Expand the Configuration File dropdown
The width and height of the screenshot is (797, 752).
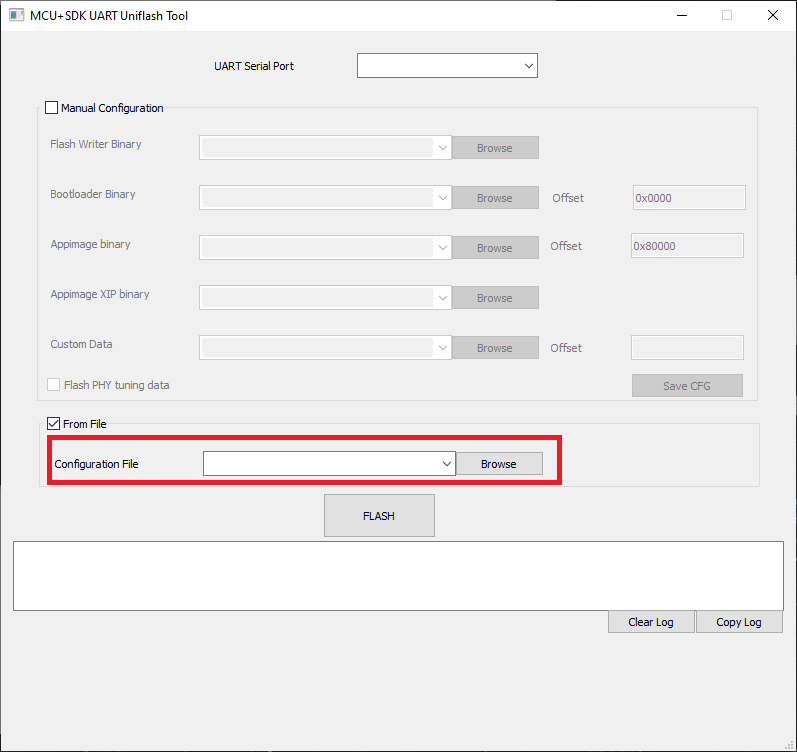coord(329,464)
